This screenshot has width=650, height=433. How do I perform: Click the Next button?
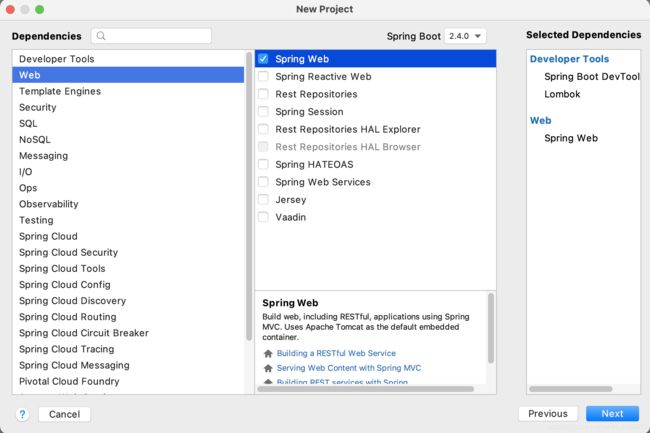click(612, 414)
